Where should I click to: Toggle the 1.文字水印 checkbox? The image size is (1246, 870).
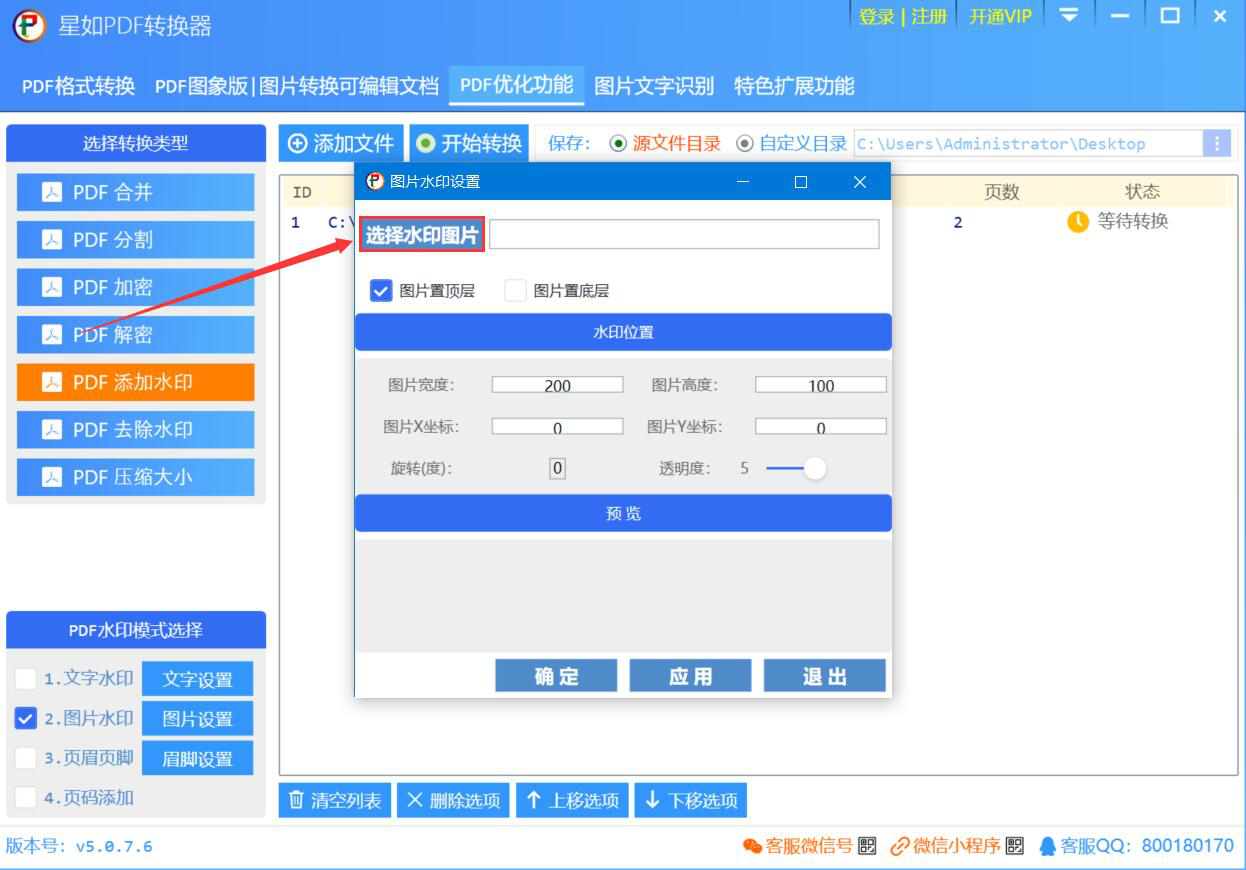click(26, 679)
